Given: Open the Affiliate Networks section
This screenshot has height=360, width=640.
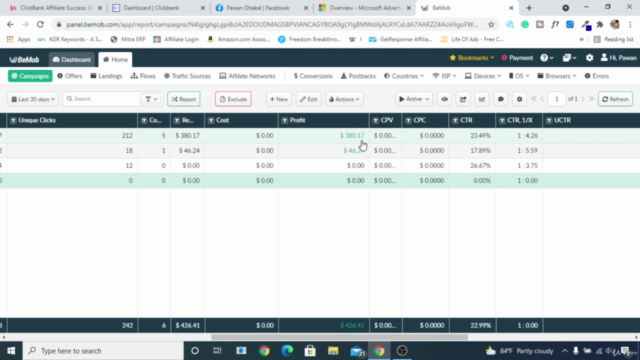Looking at the screenshot, I should (x=247, y=76).
